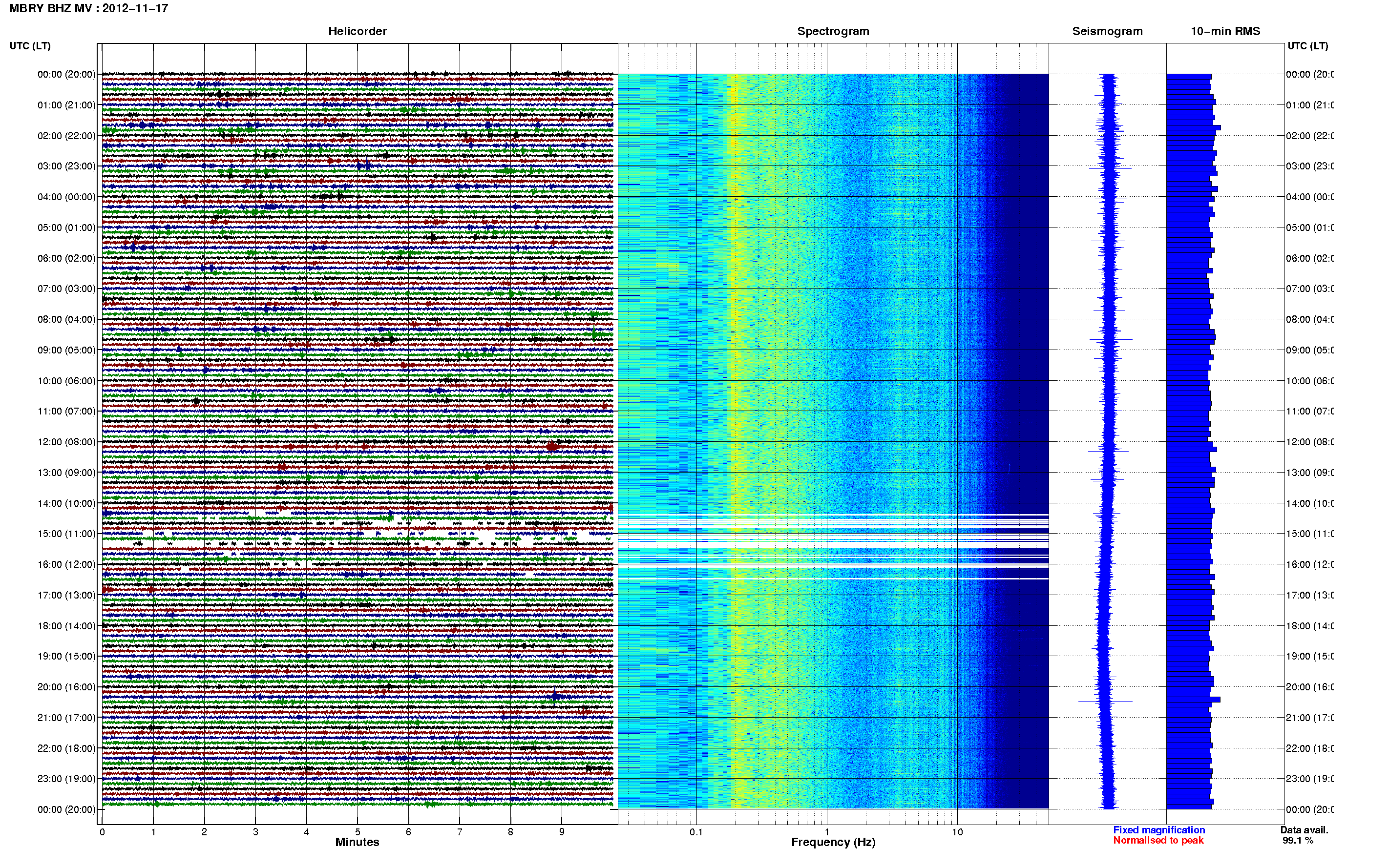Image resolution: width=1389 pixels, height=868 pixels.
Task: Select the 'Data avail.' label
Action: coord(1304,830)
